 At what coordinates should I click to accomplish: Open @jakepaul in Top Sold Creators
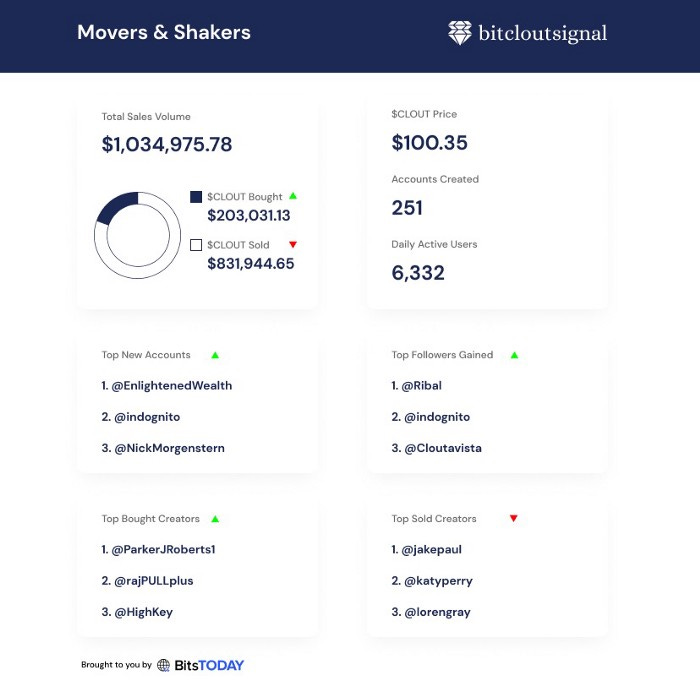pos(427,549)
